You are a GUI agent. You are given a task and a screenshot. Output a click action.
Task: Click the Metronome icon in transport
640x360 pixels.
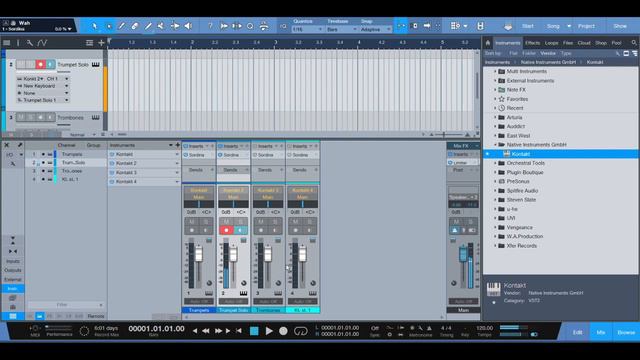429,328
